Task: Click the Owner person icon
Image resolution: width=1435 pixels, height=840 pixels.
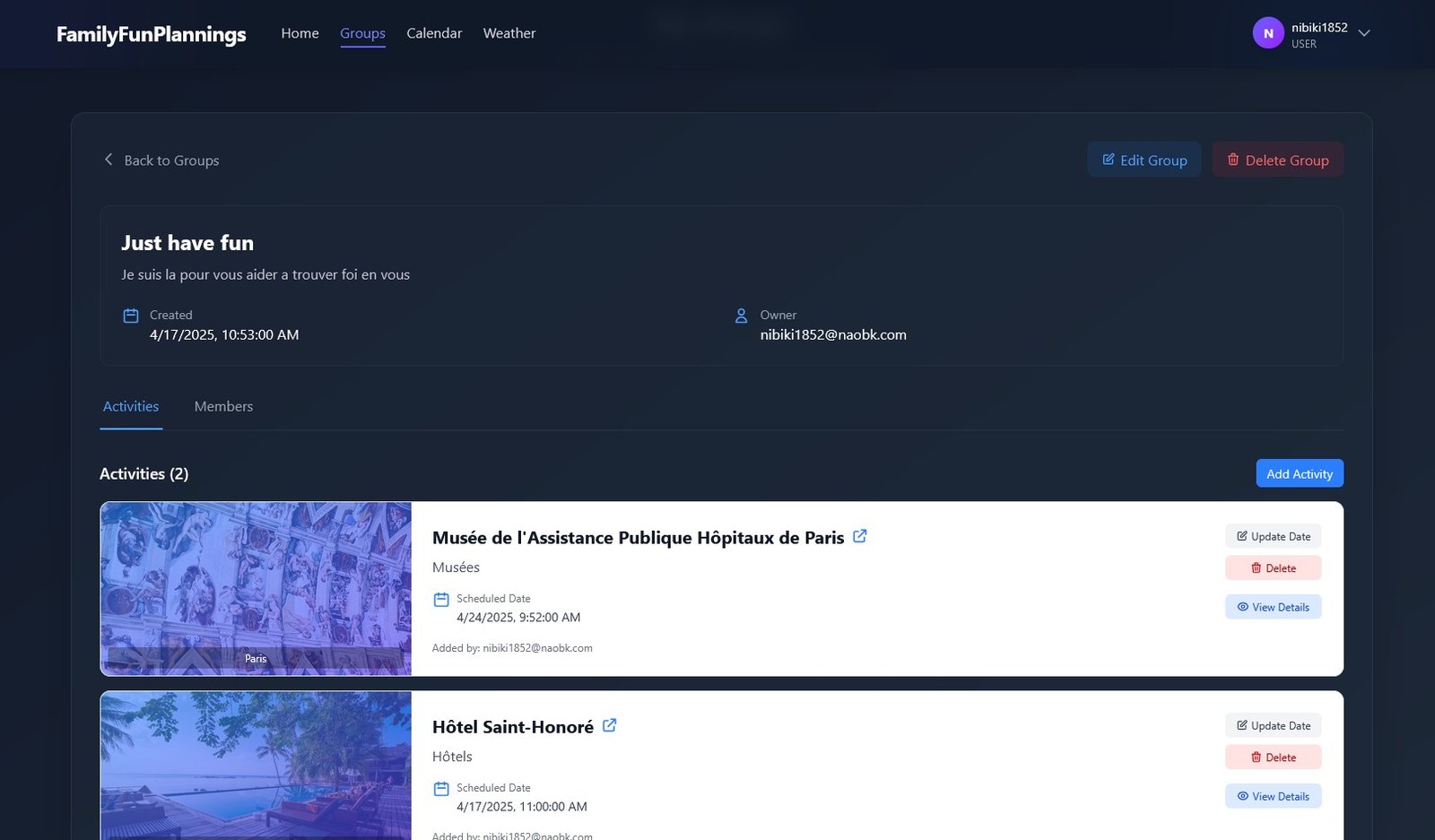Action: 741,316
